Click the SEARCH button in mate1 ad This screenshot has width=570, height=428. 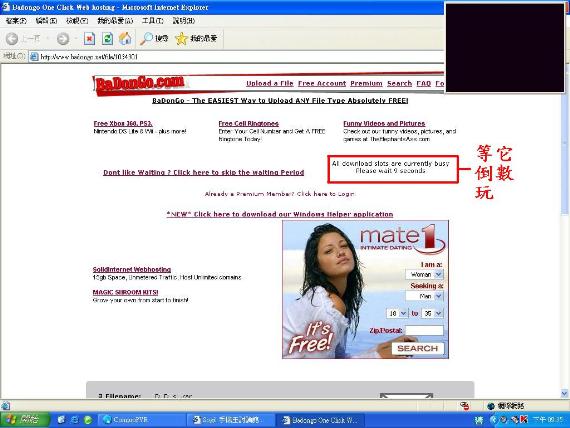point(418,348)
